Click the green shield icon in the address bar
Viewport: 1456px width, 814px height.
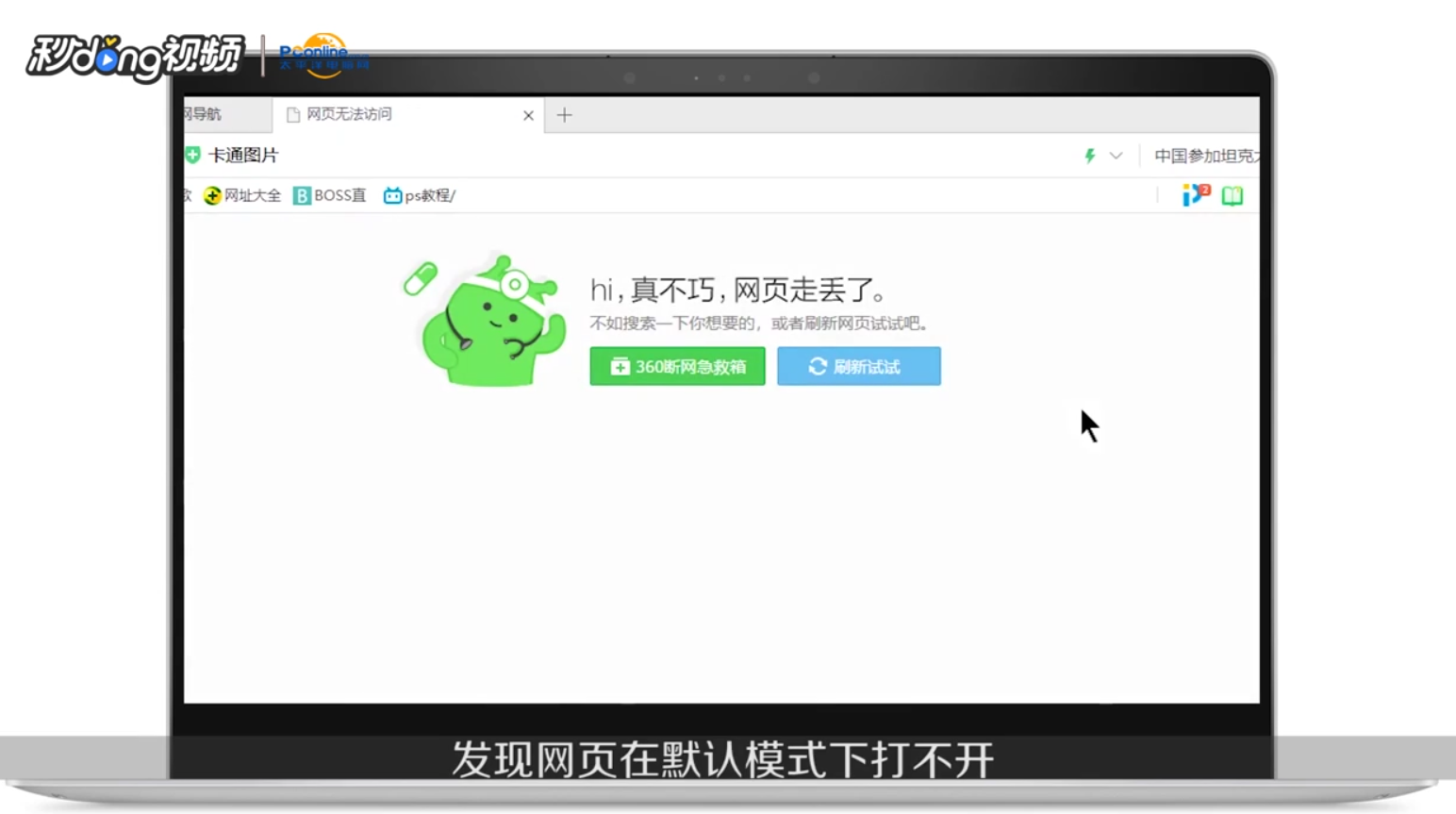tap(191, 154)
